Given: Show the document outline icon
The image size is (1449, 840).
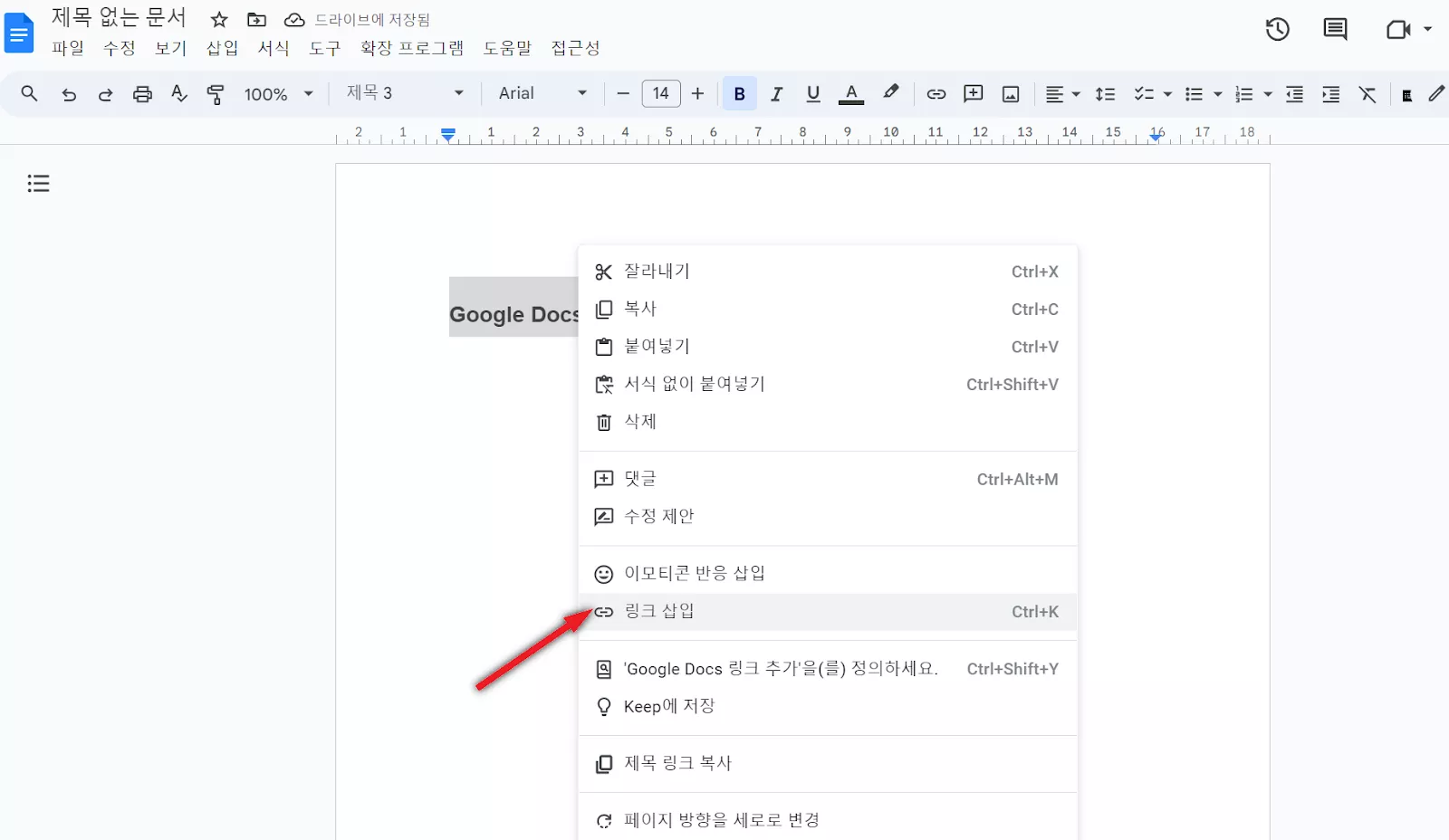Looking at the screenshot, I should 38,184.
